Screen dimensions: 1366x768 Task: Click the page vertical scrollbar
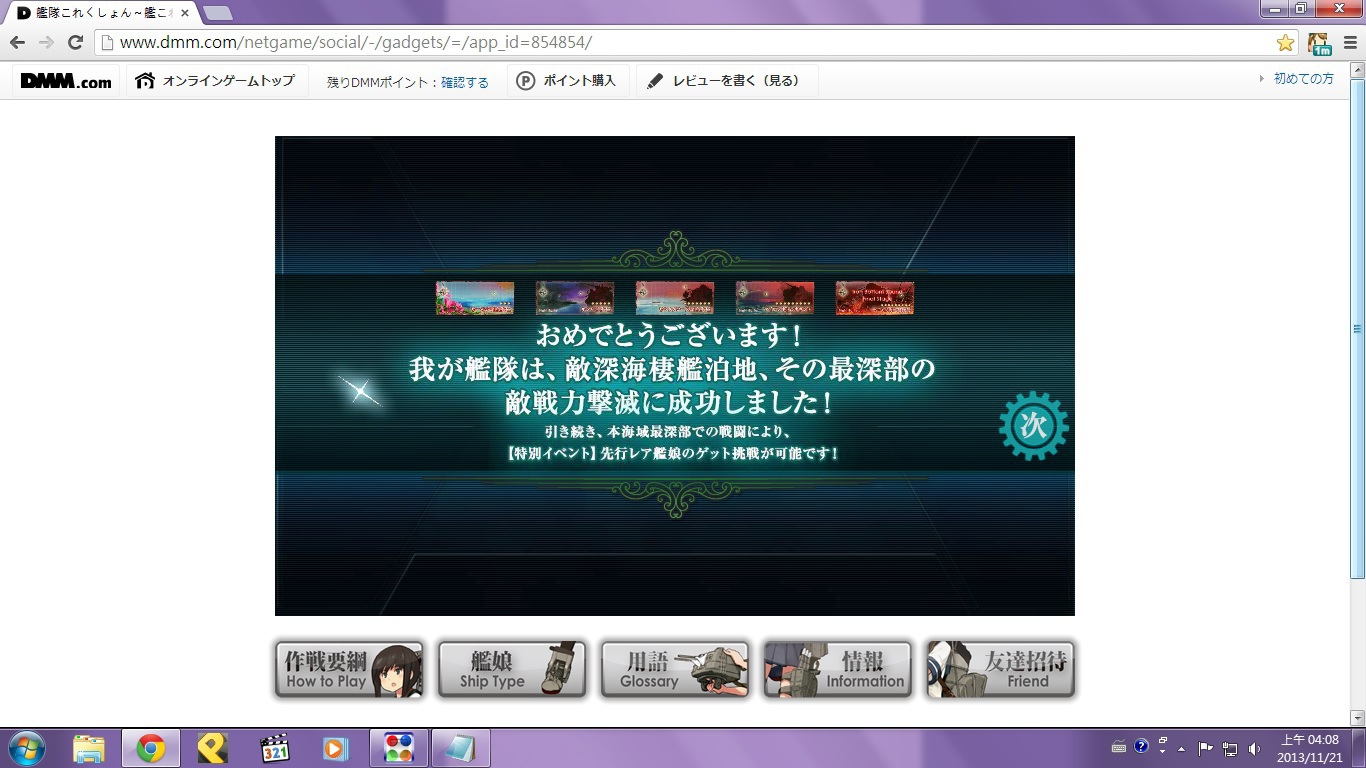[1357, 330]
